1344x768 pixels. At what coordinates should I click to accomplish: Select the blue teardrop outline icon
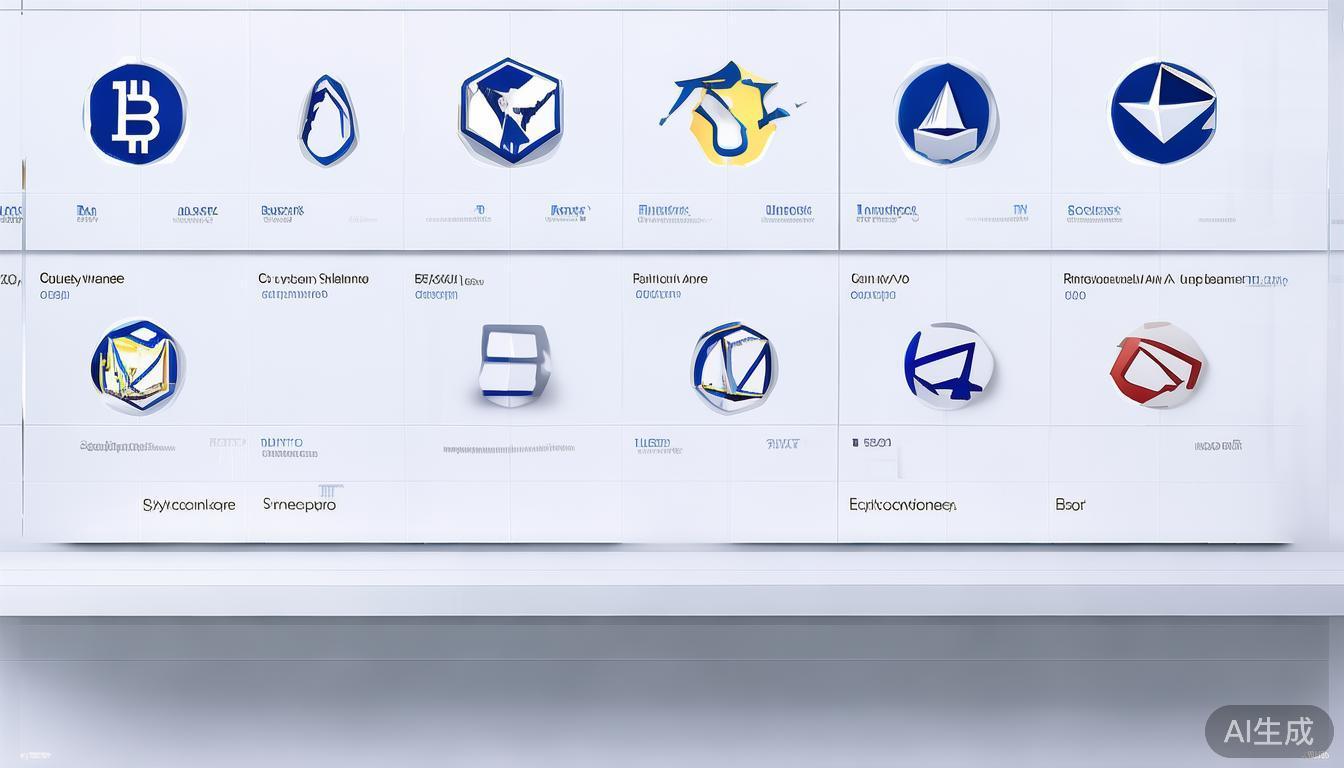click(x=327, y=121)
